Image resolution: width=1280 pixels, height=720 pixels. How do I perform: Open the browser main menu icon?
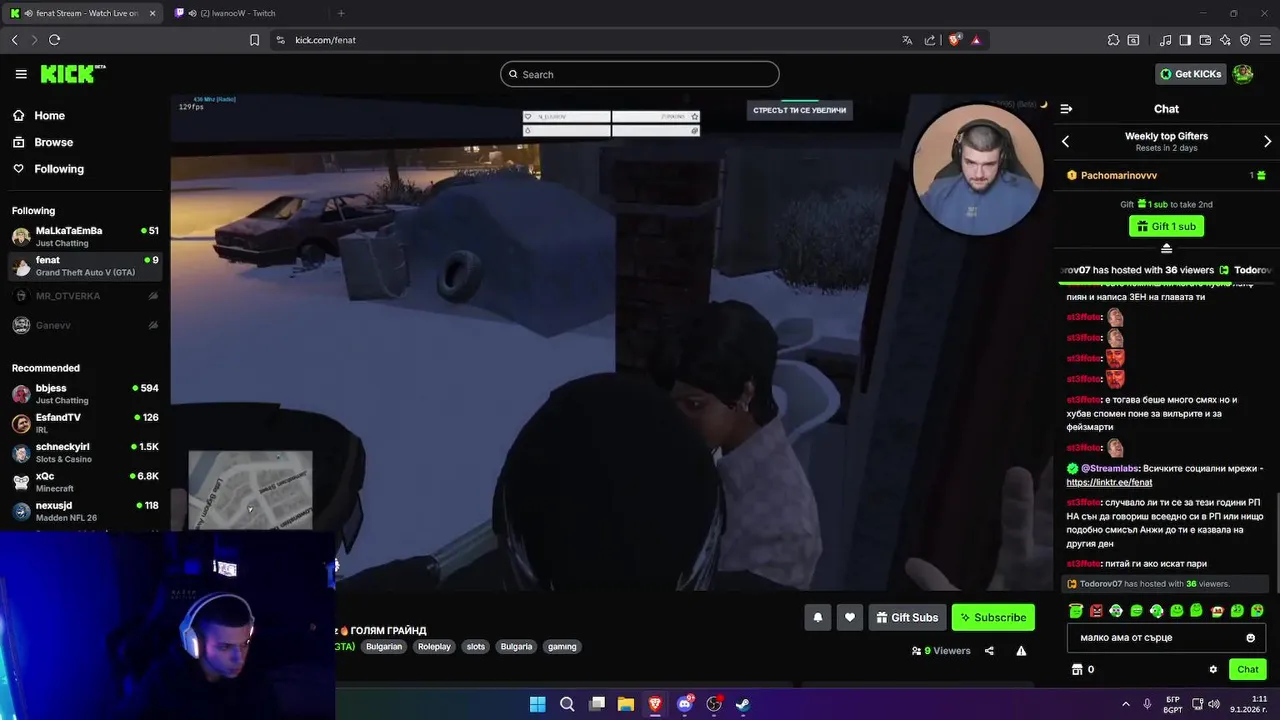(1265, 40)
